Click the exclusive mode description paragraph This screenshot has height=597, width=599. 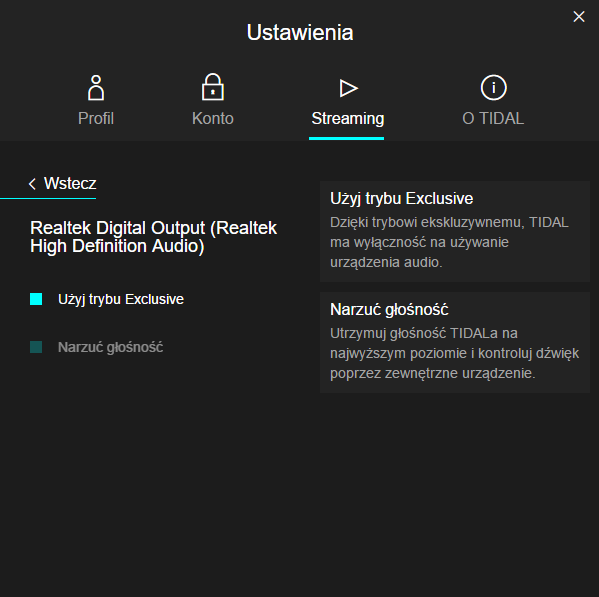click(x=449, y=242)
